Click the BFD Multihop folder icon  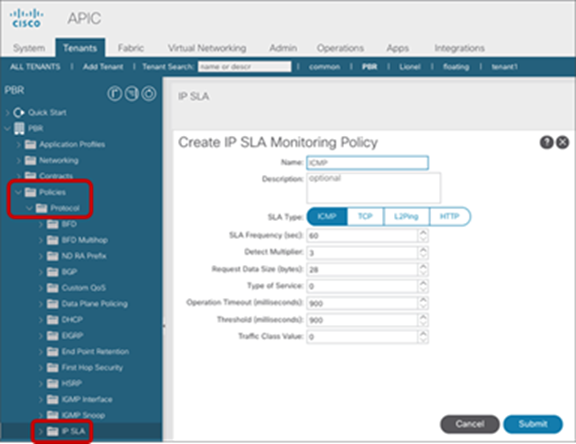click(53, 240)
